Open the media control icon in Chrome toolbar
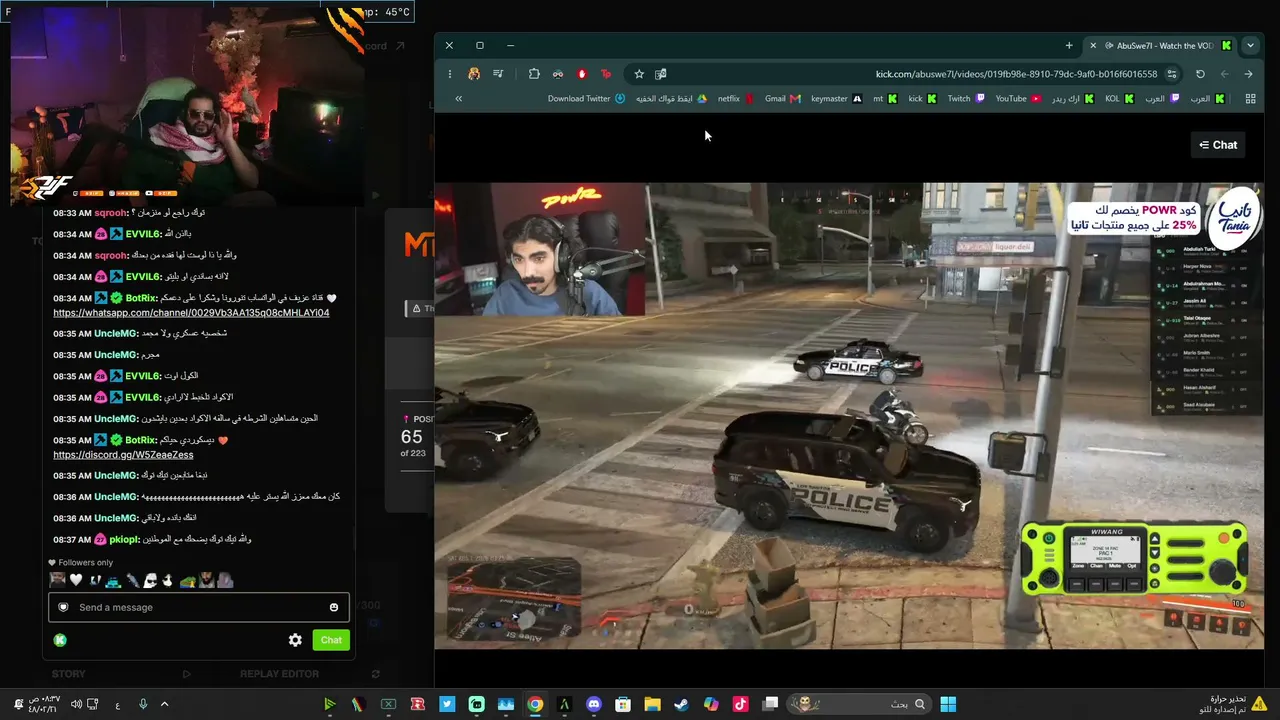The height and width of the screenshot is (720, 1280). (x=498, y=74)
